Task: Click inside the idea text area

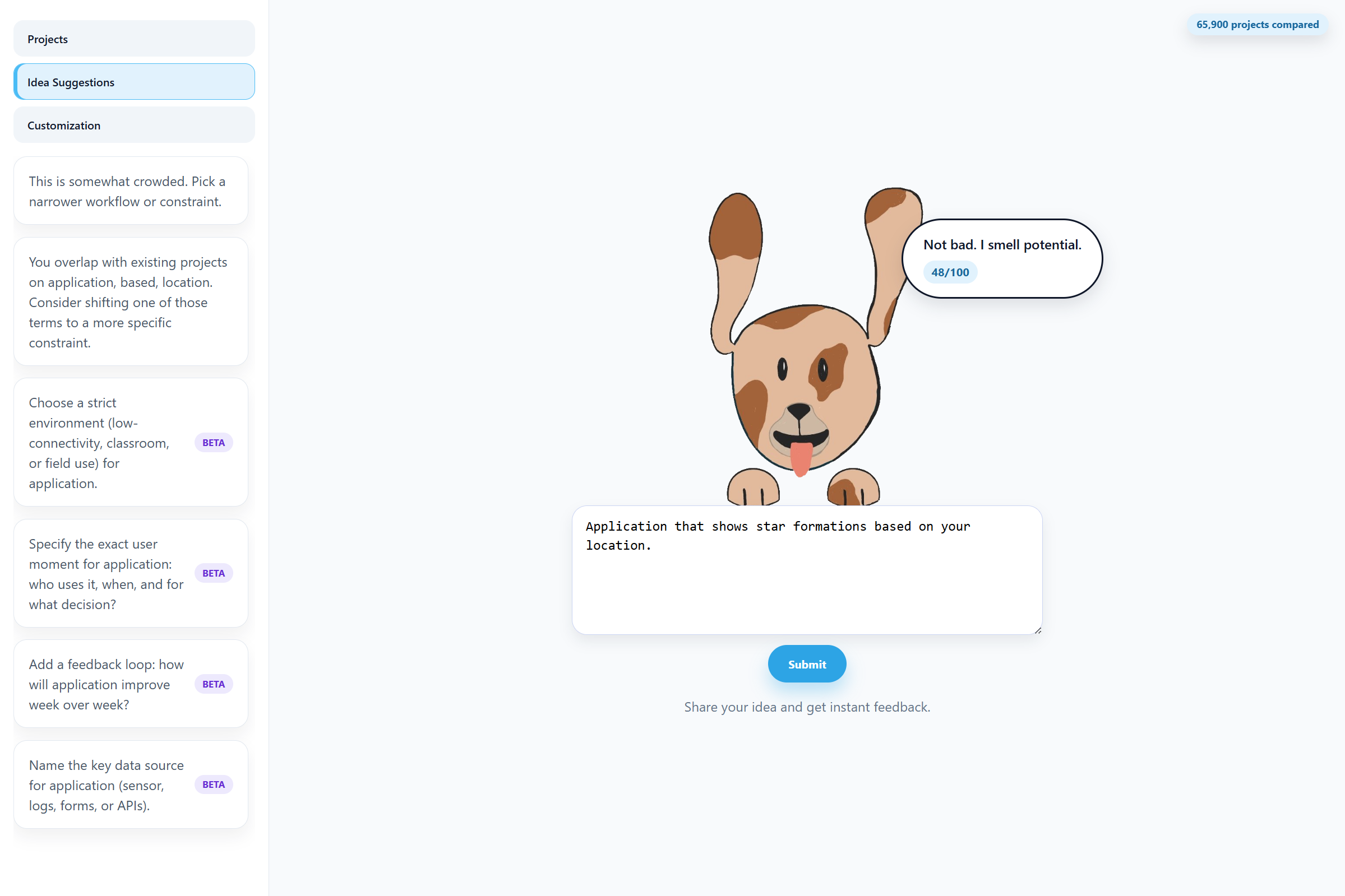Action: coord(807,570)
